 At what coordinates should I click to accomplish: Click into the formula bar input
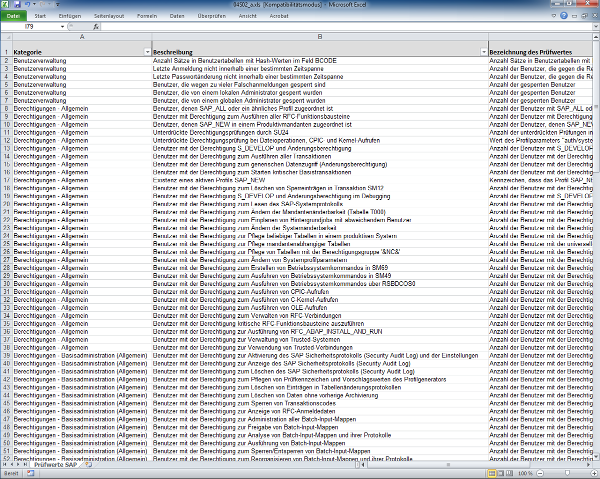(340, 28)
